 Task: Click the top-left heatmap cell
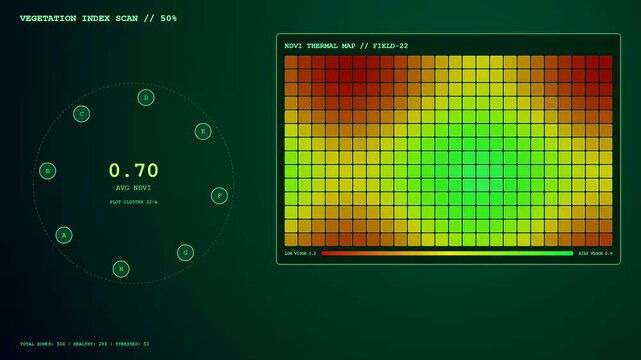point(291,62)
